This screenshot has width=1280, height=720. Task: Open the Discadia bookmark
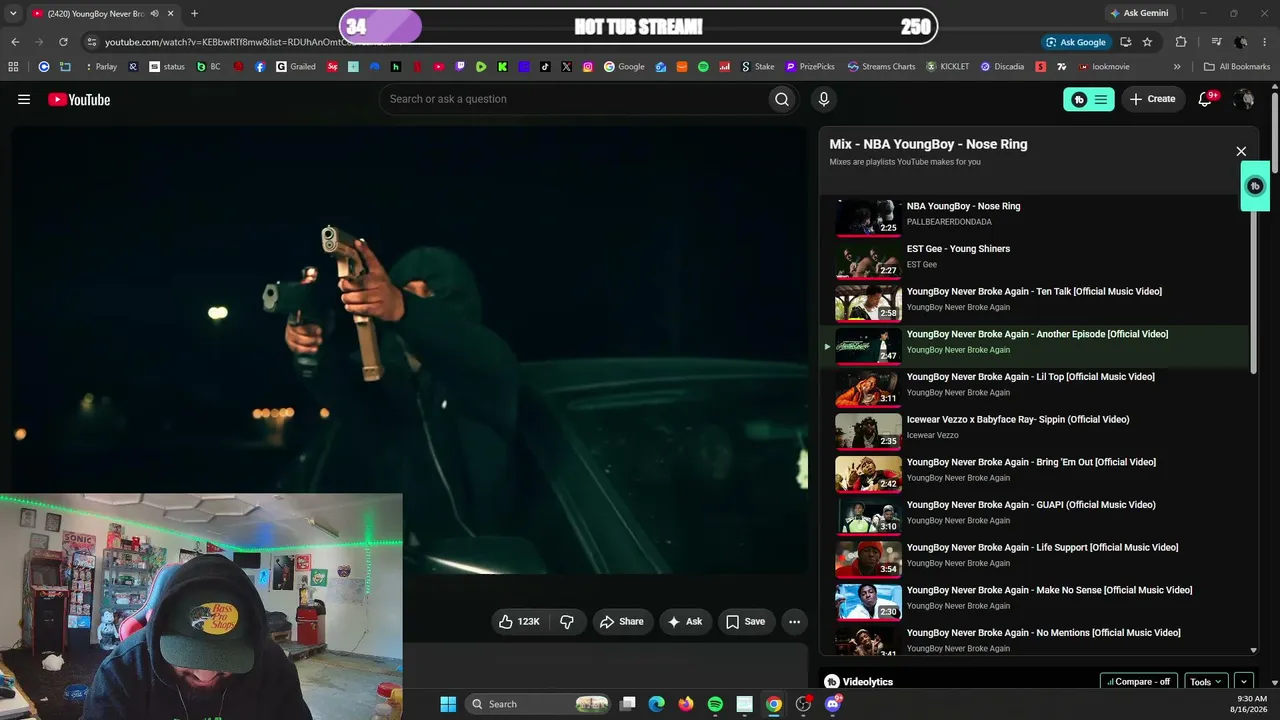pyautogui.click(x=1002, y=67)
